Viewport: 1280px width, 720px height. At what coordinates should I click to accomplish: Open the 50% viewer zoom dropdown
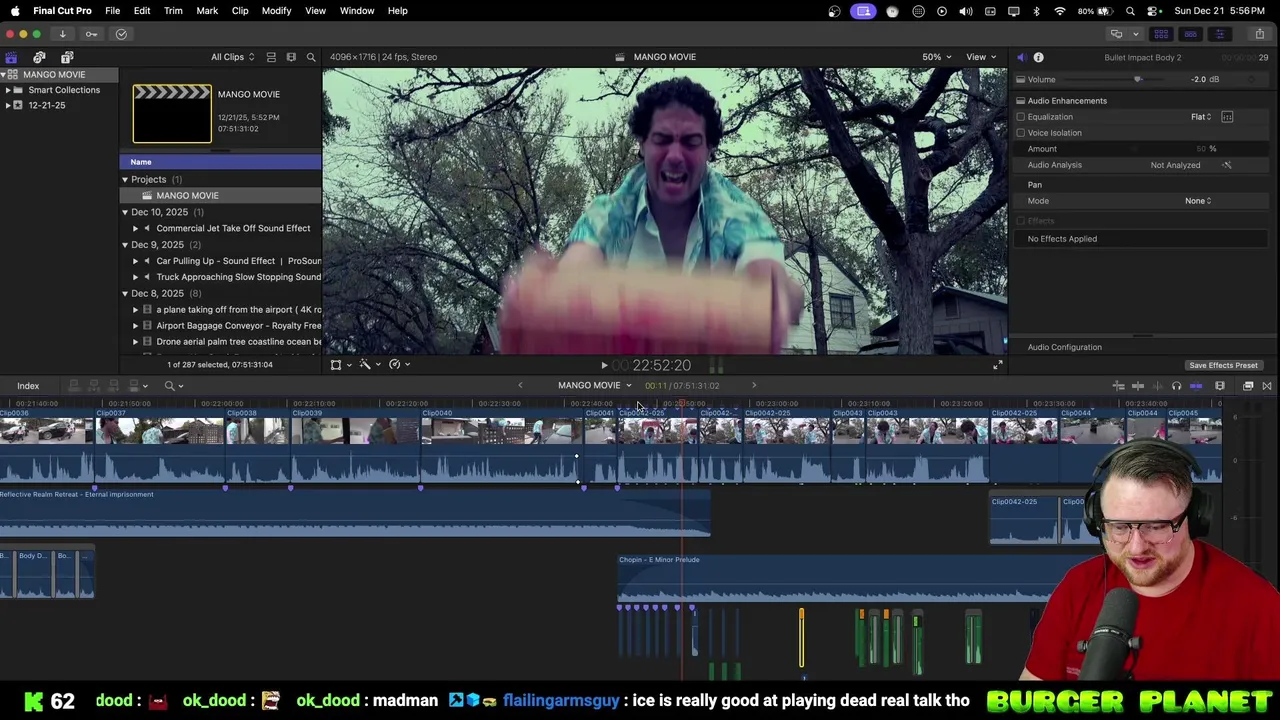(x=937, y=57)
